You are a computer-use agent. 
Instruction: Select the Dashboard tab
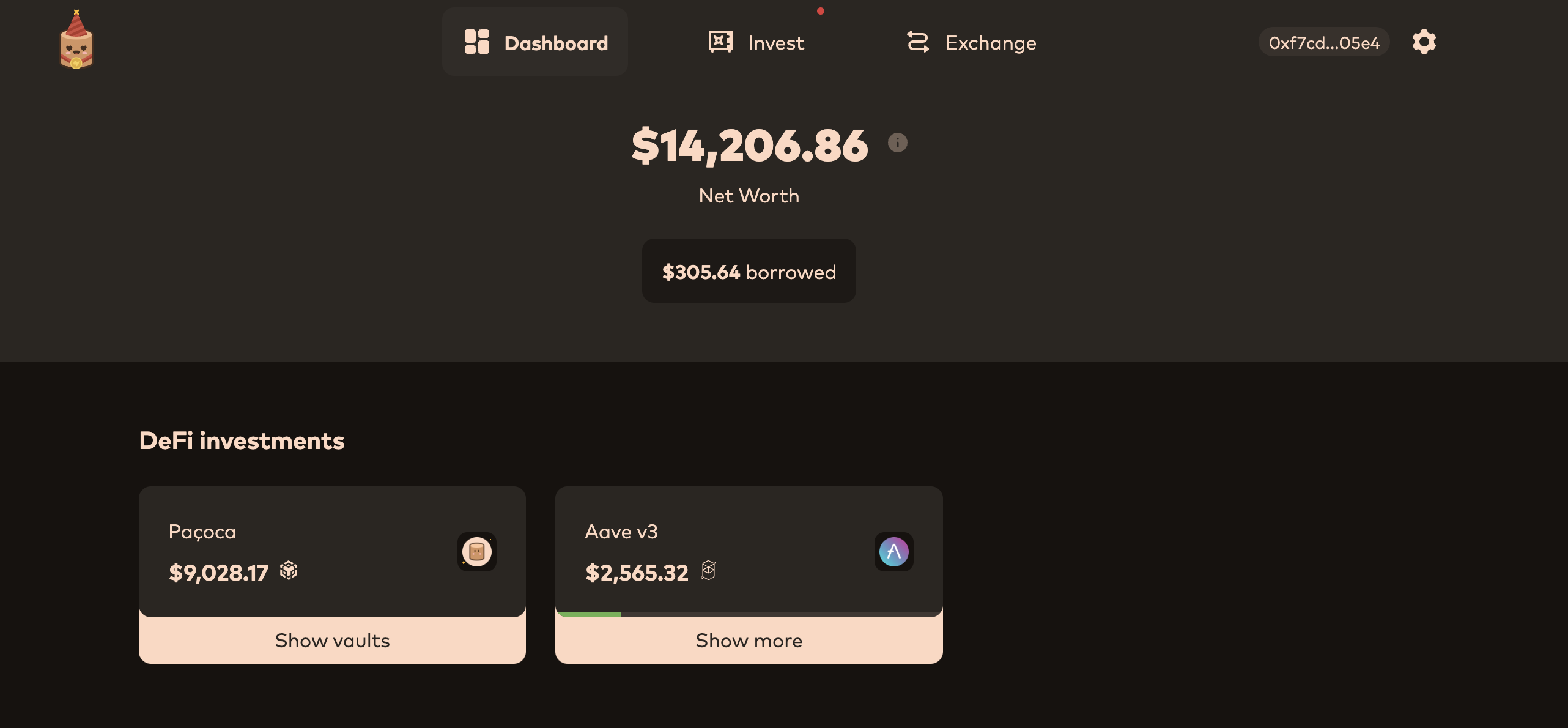coord(535,42)
